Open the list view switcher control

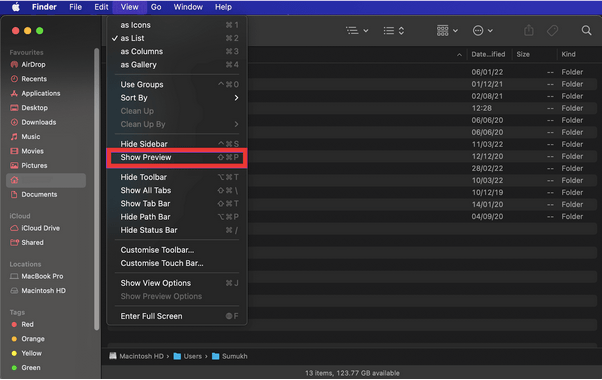[x=394, y=30]
